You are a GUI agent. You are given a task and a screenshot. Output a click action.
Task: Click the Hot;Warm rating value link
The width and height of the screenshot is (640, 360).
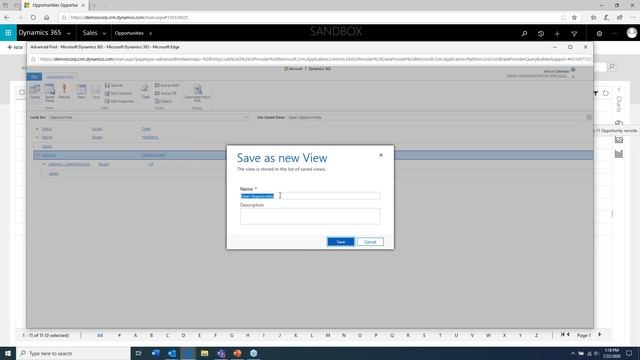pos(150,138)
